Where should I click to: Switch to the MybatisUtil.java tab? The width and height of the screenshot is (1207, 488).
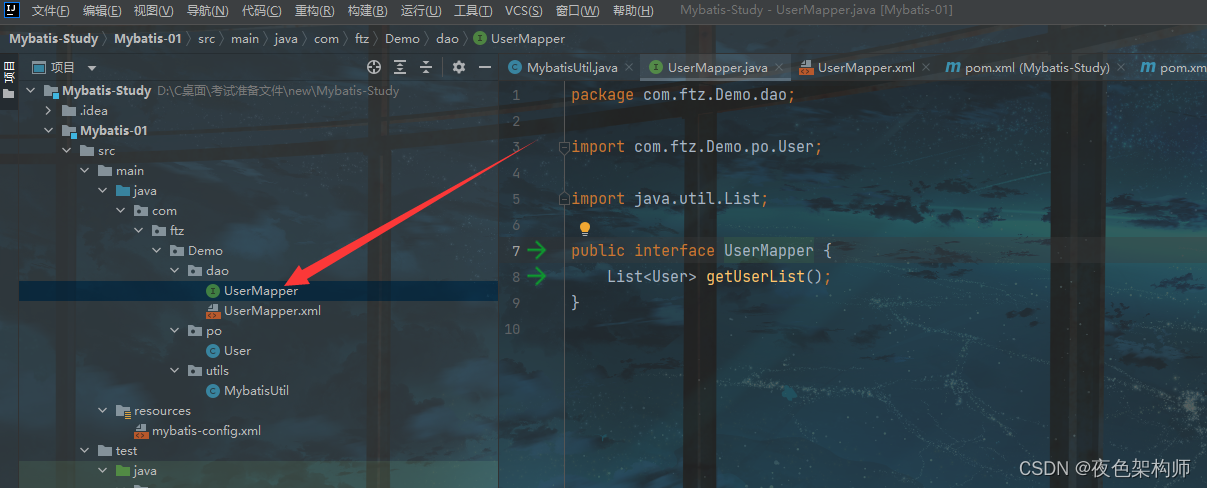(x=571, y=68)
